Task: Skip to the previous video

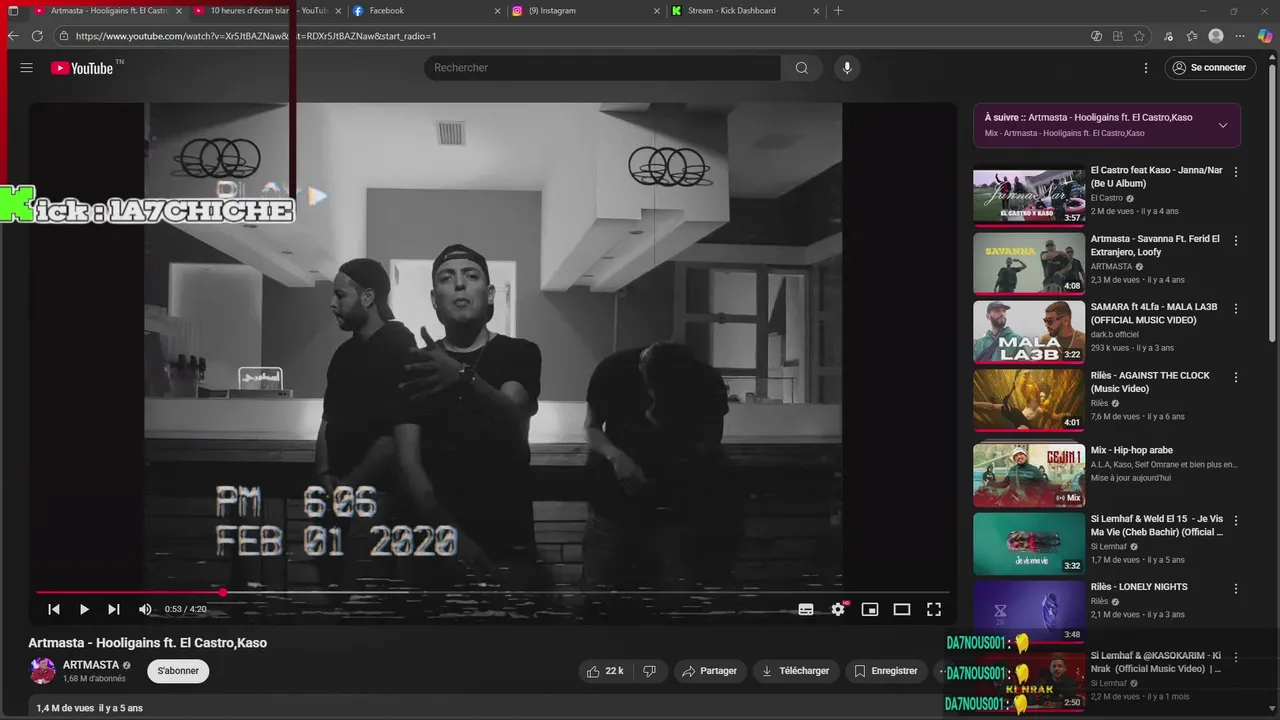Action: pos(54,609)
